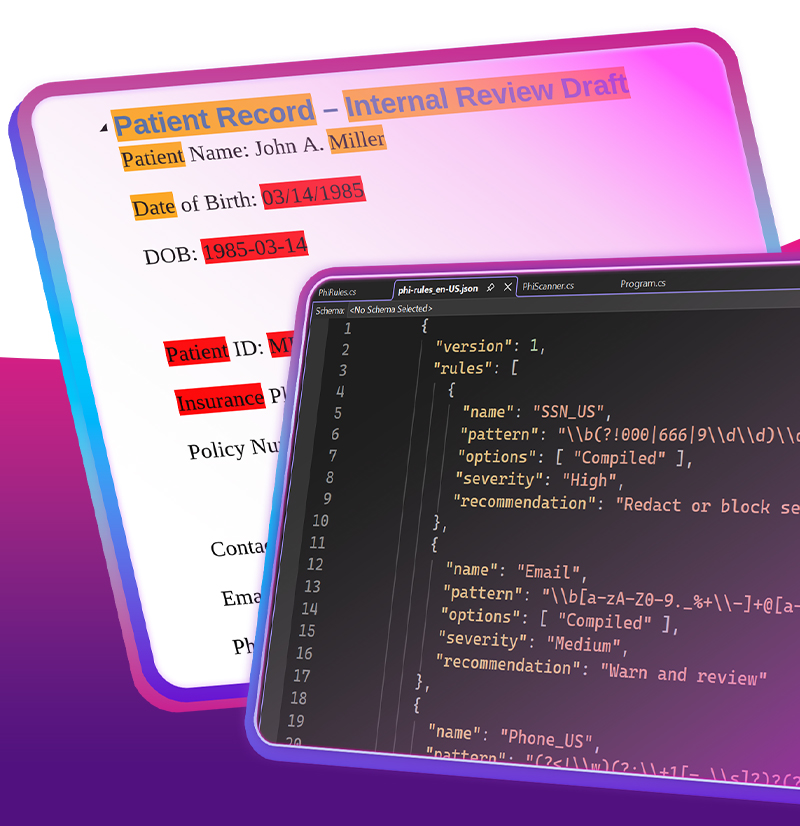
Task: Click the Internal Review Draft heading text
Action: coord(486,96)
